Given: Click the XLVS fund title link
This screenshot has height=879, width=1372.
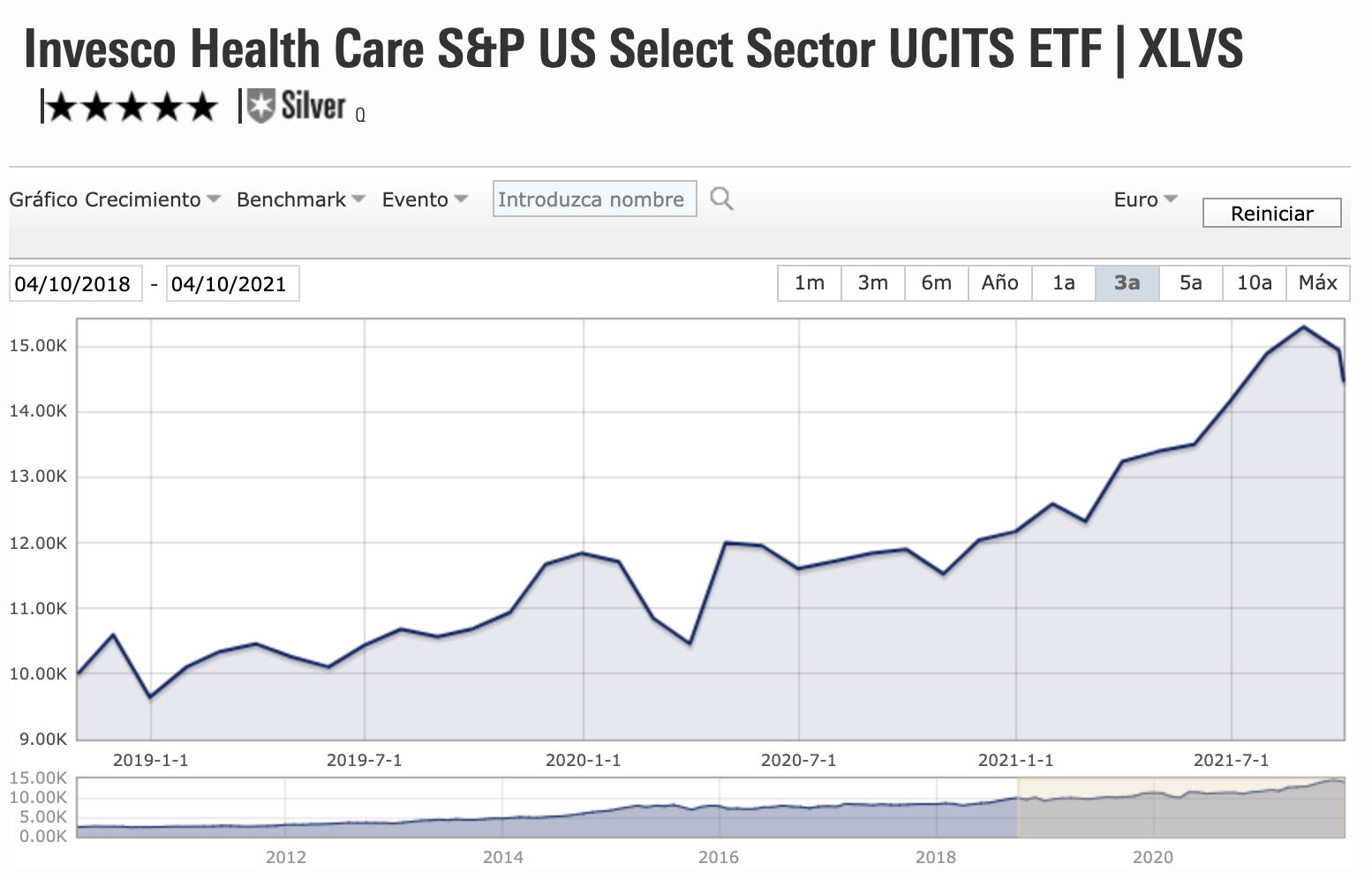Looking at the screenshot, I should tap(636, 50).
